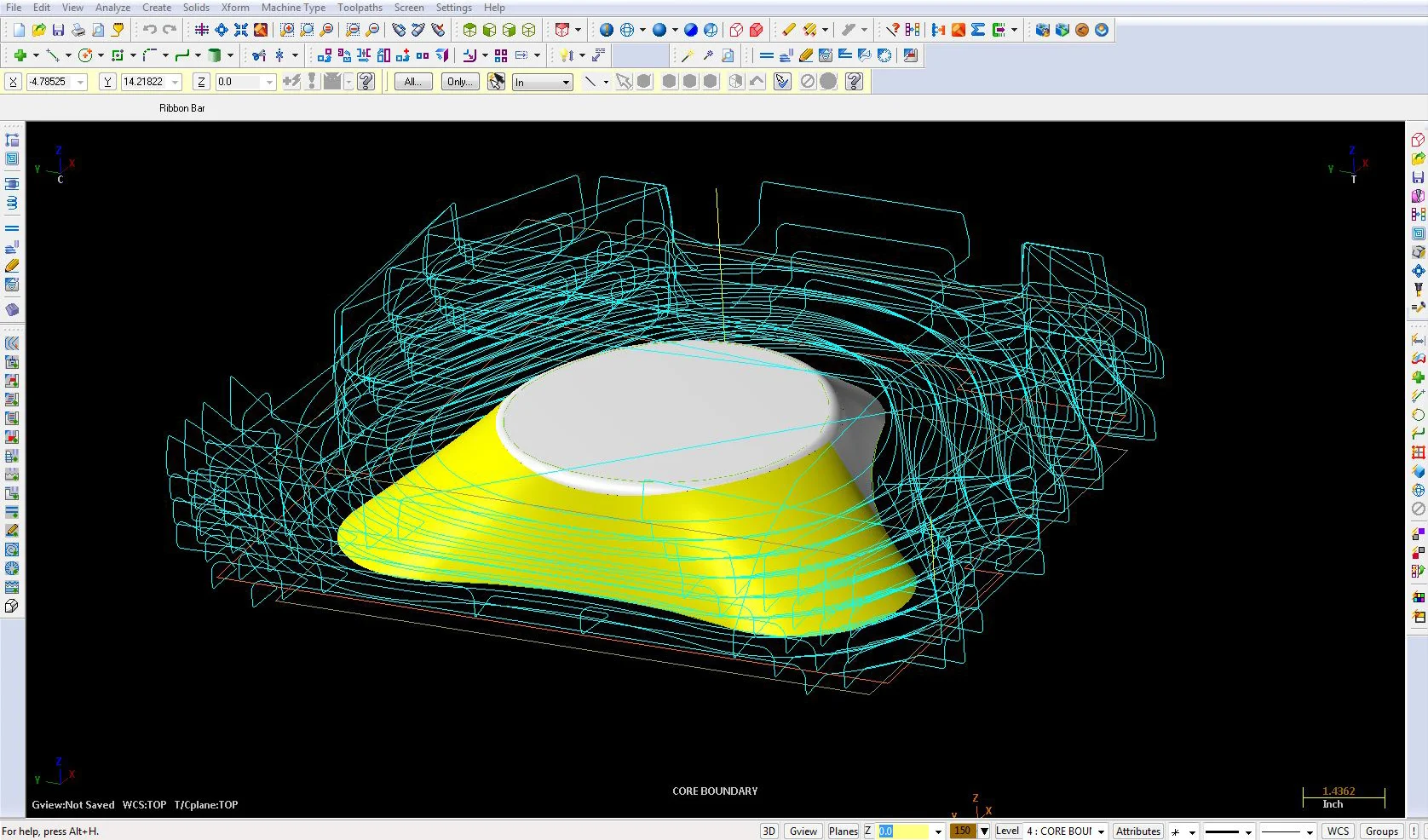Expand the X coordinate value dropdown
The height and width of the screenshot is (840, 1428).
(82, 82)
